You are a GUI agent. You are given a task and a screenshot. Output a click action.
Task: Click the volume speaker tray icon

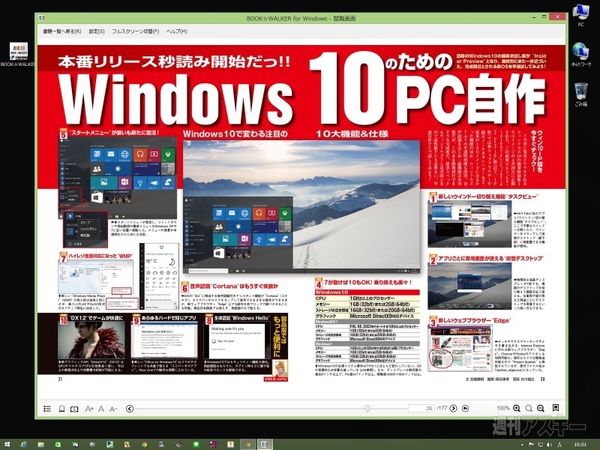[549, 444]
